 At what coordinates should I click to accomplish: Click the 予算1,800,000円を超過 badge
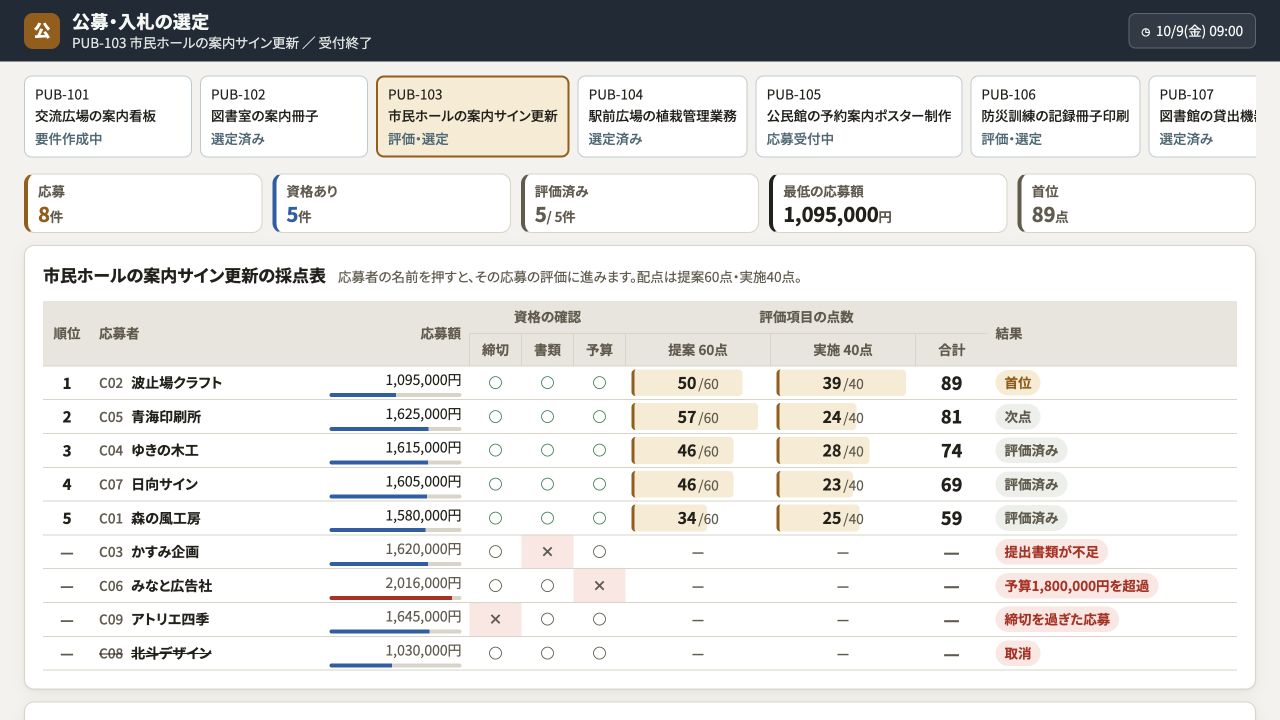[x=1077, y=586]
